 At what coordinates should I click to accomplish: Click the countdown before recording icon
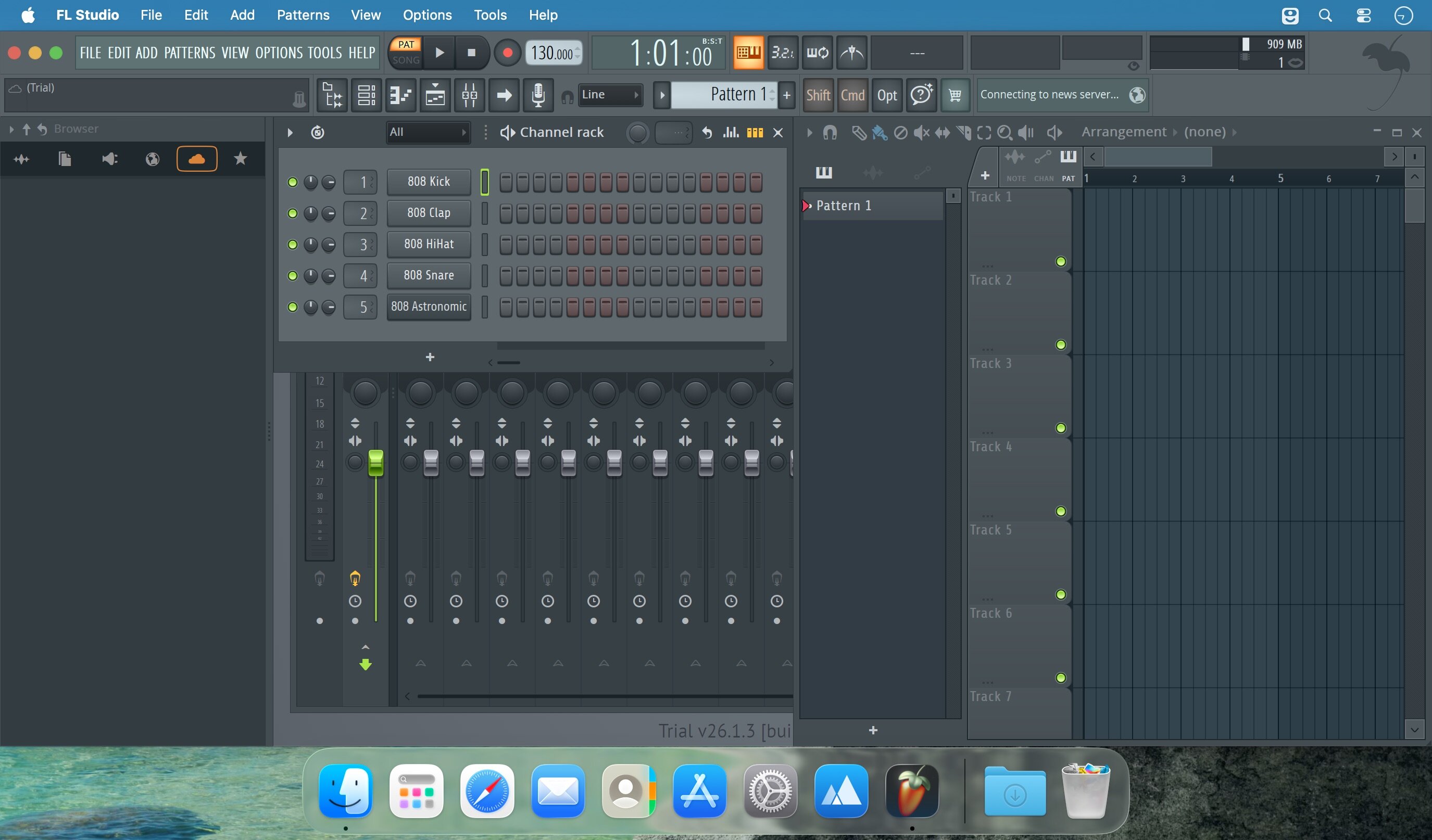pyautogui.click(x=783, y=53)
